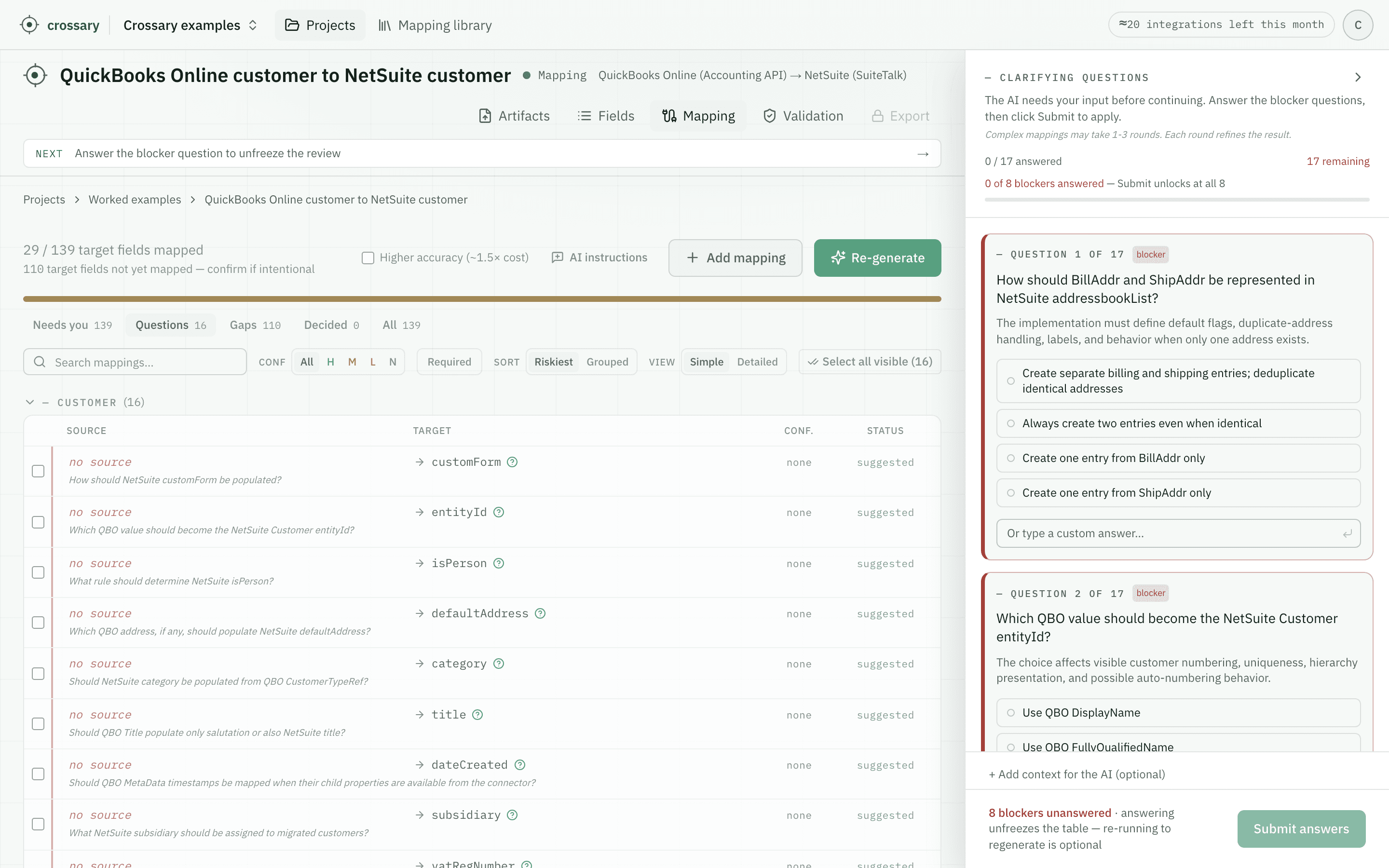
Task: Show the Gaps filter
Action: click(255, 325)
